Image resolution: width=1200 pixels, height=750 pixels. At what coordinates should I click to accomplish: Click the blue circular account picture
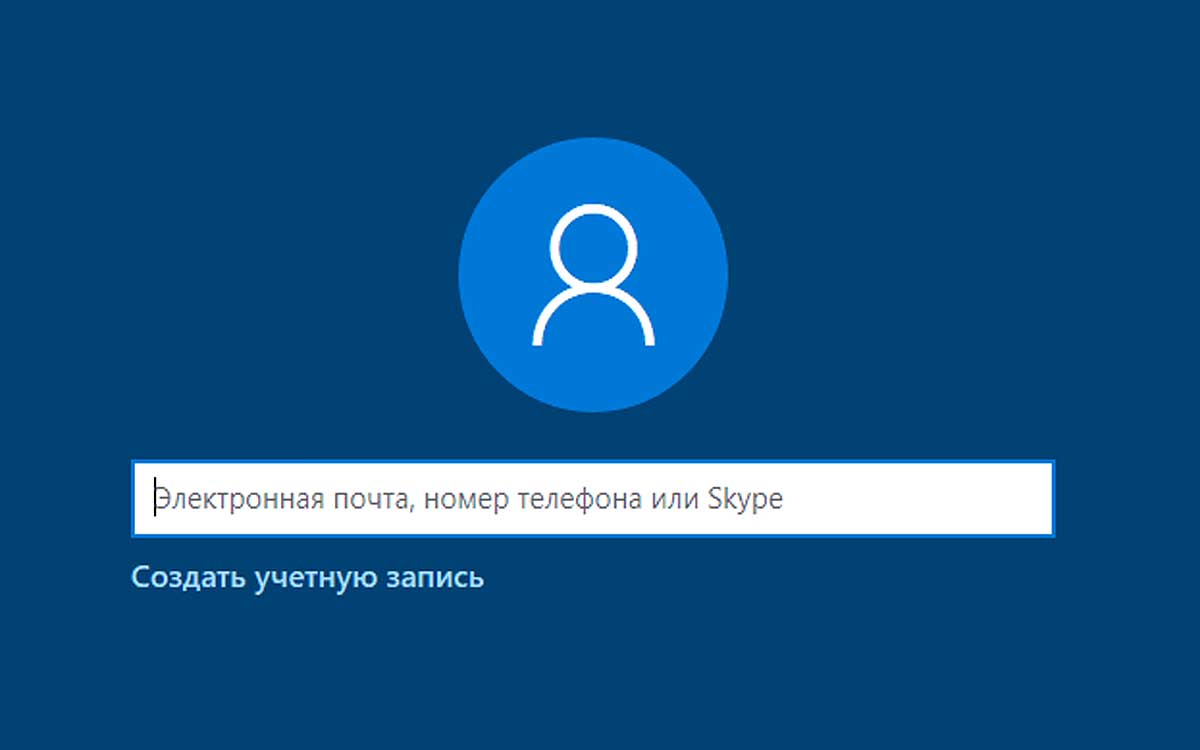593,275
